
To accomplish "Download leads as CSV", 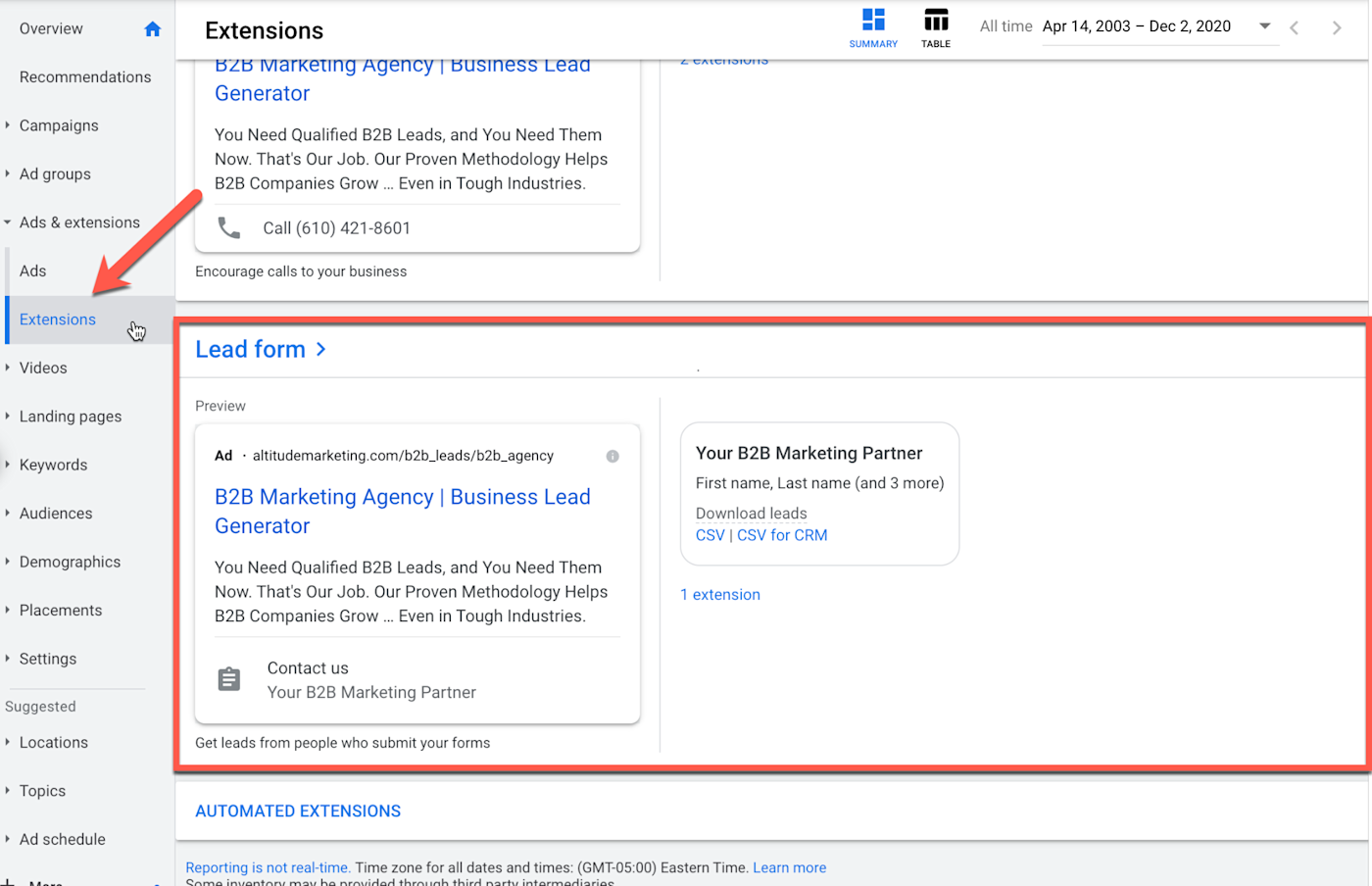I will (x=710, y=535).
